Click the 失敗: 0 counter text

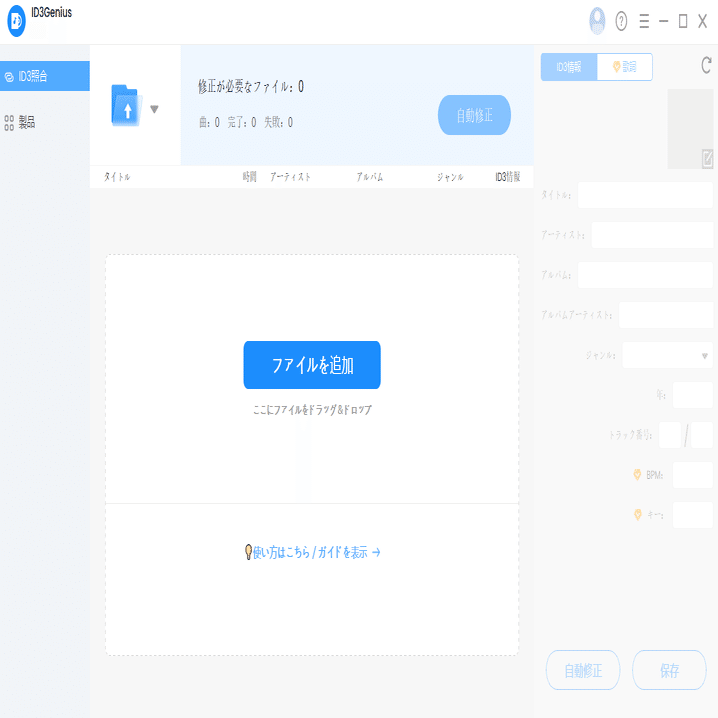tap(278, 122)
